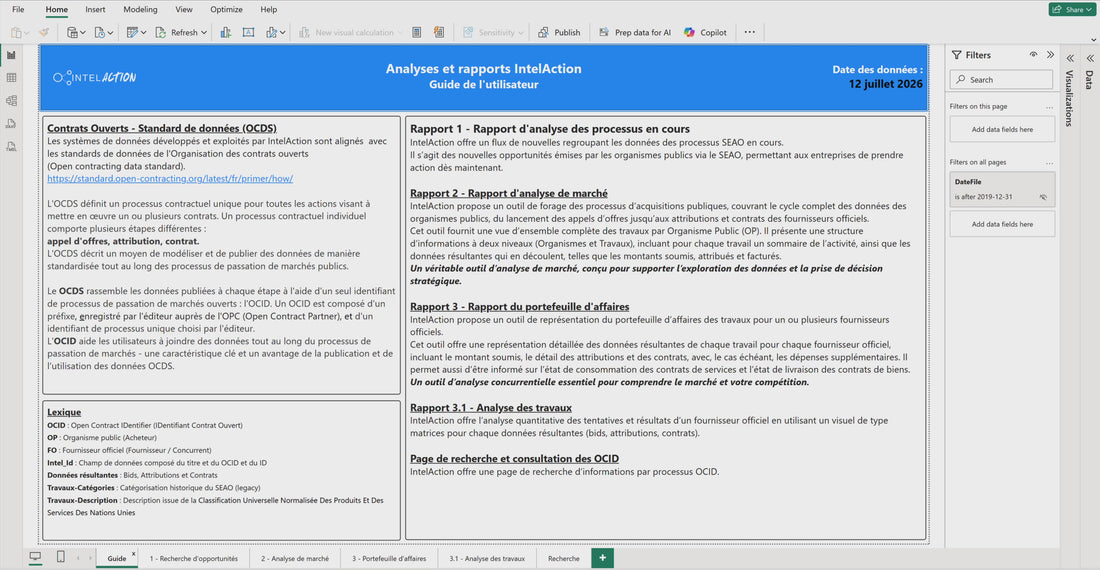Expand the Visualizations pane
Image resolution: width=1100 pixels, height=570 pixels.
click(x=1070, y=58)
